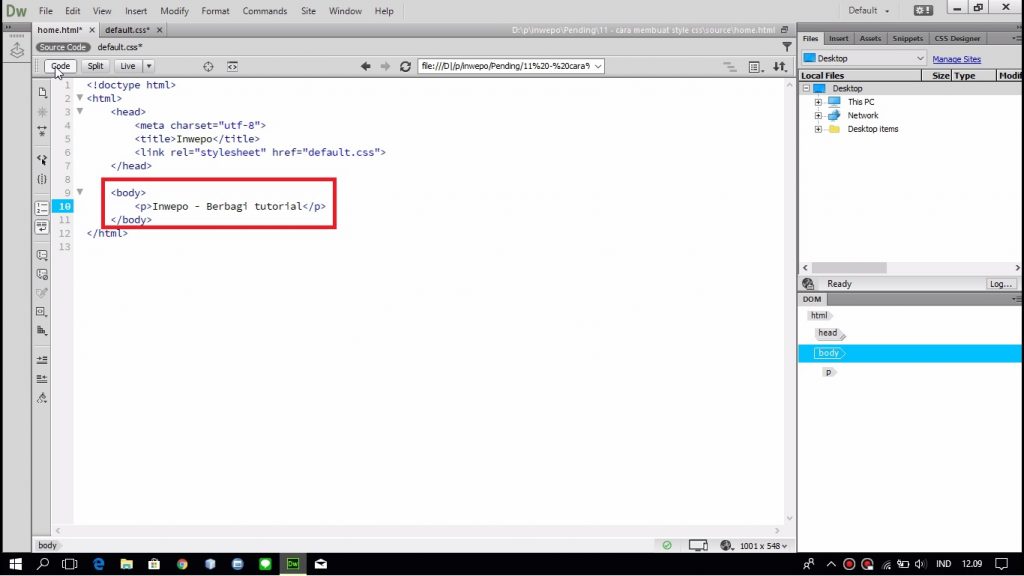
Task: Collapse the html tag fold arrow
Action: 80,98
